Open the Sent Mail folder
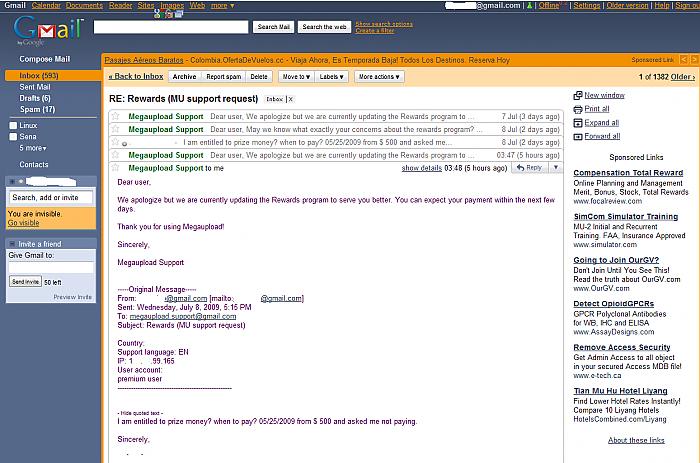 pyautogui.click(x=35, y=87)
